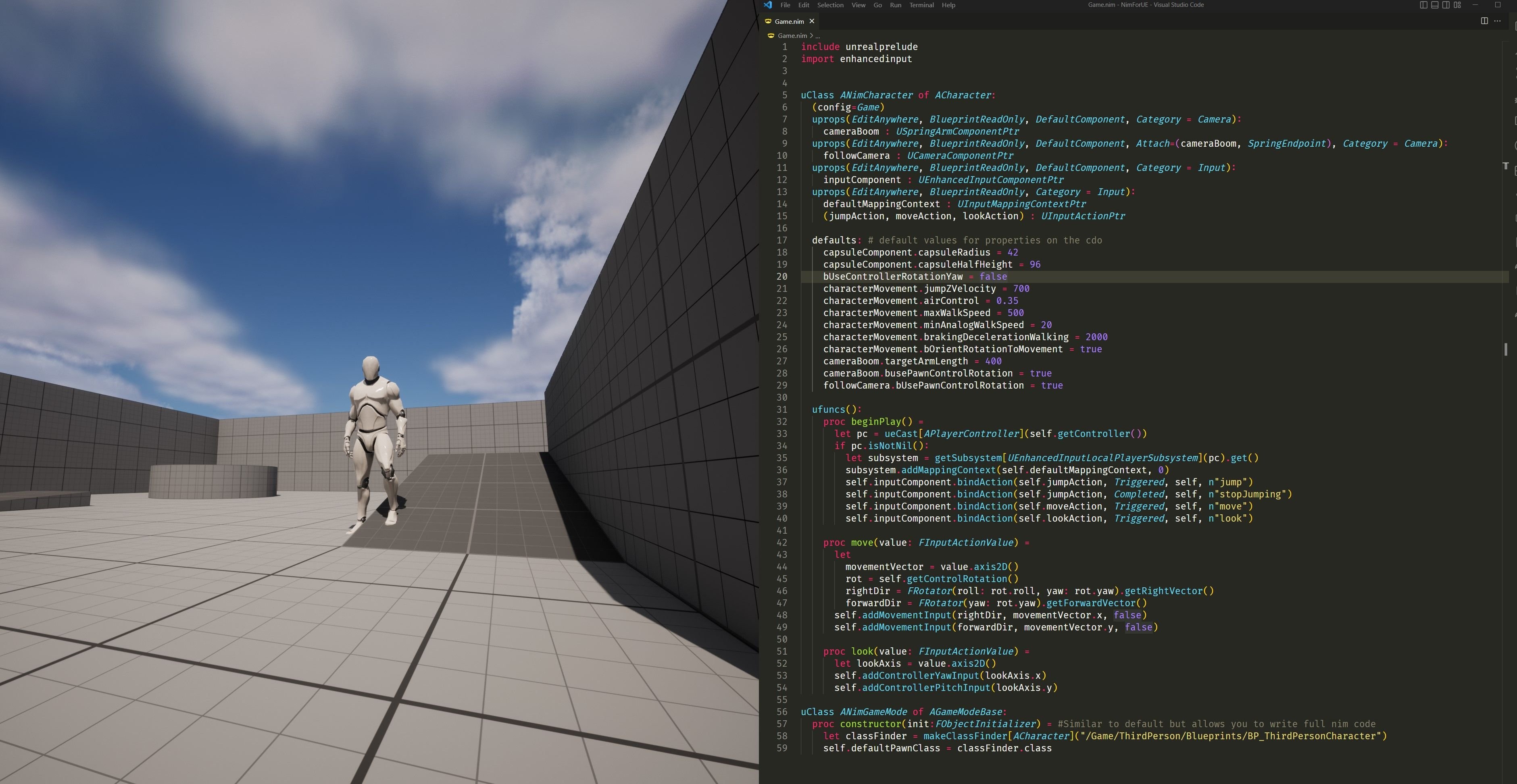The width and height of the screenshot is (1517, 784).
Task: Open the Help menu
Action: point(948,5)
